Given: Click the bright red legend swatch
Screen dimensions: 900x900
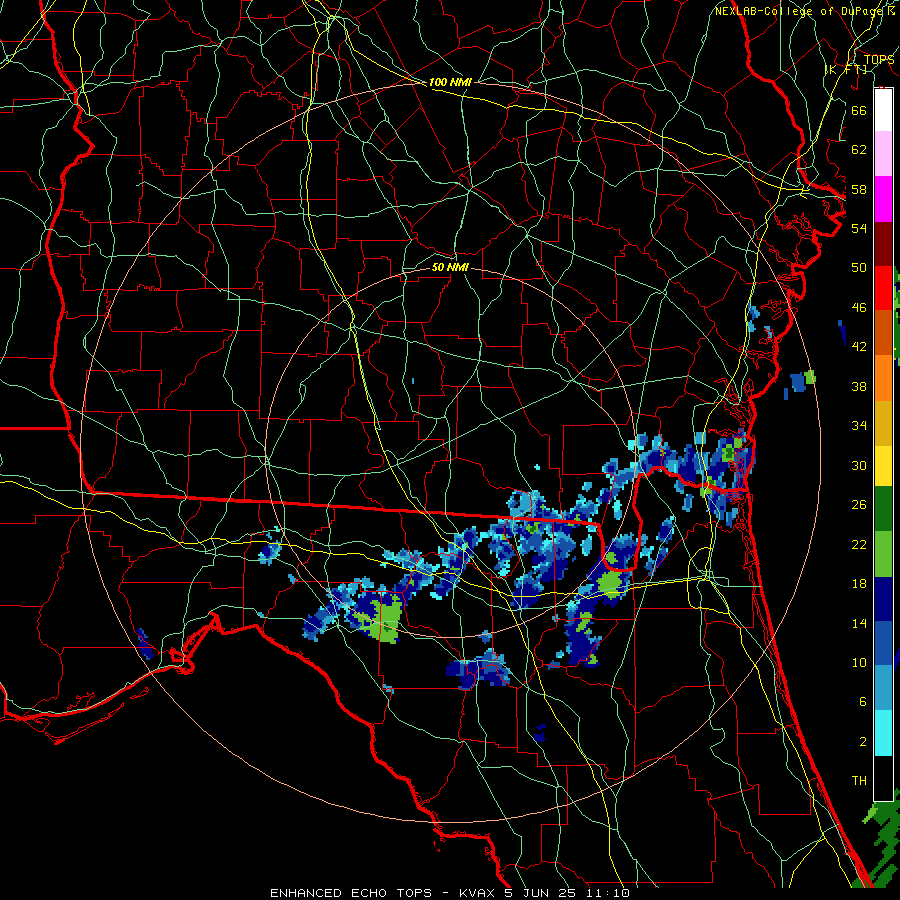Looking at the screenshot, I should click(883, 288).
